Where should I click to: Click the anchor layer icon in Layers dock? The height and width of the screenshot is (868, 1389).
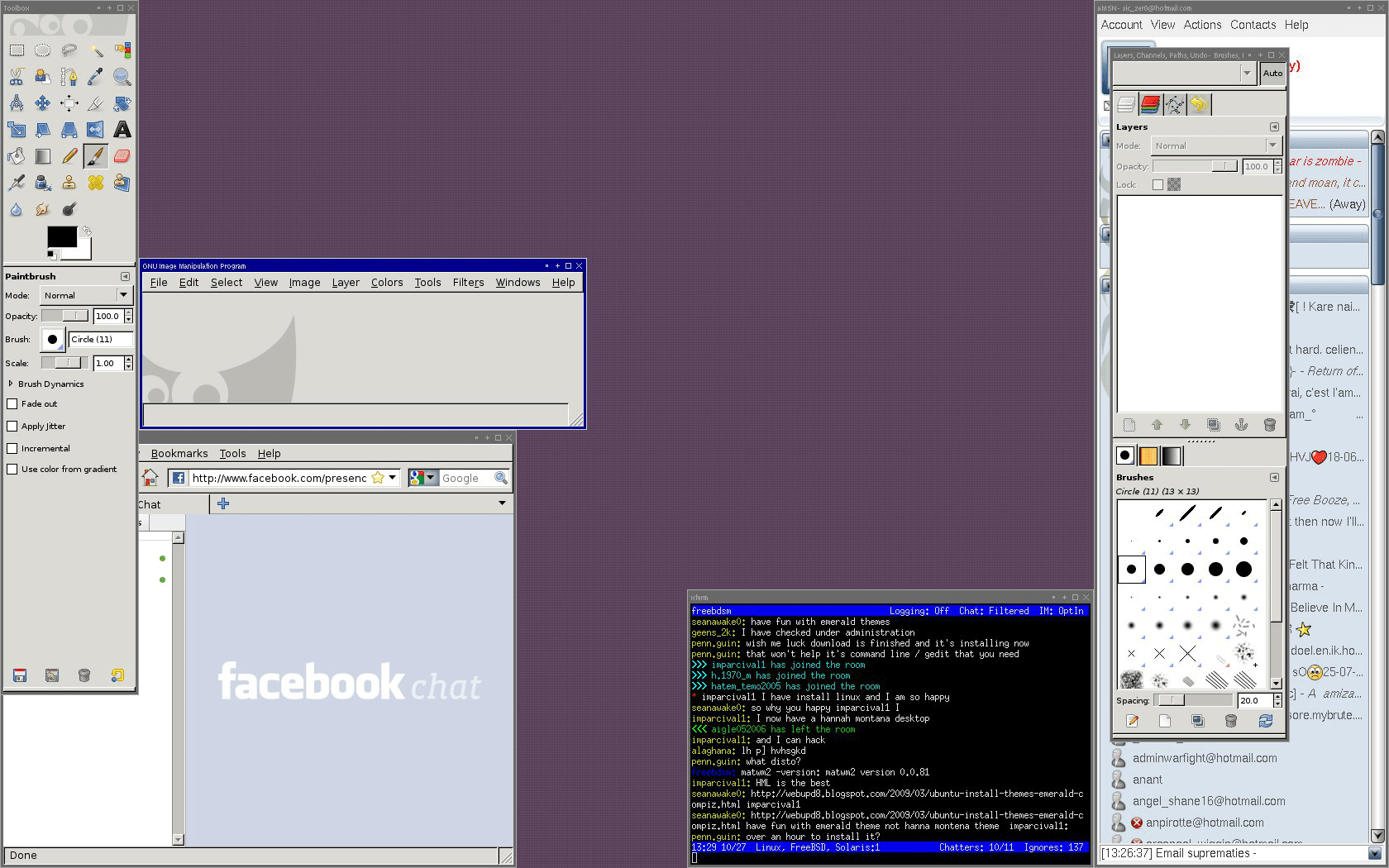1241,425
